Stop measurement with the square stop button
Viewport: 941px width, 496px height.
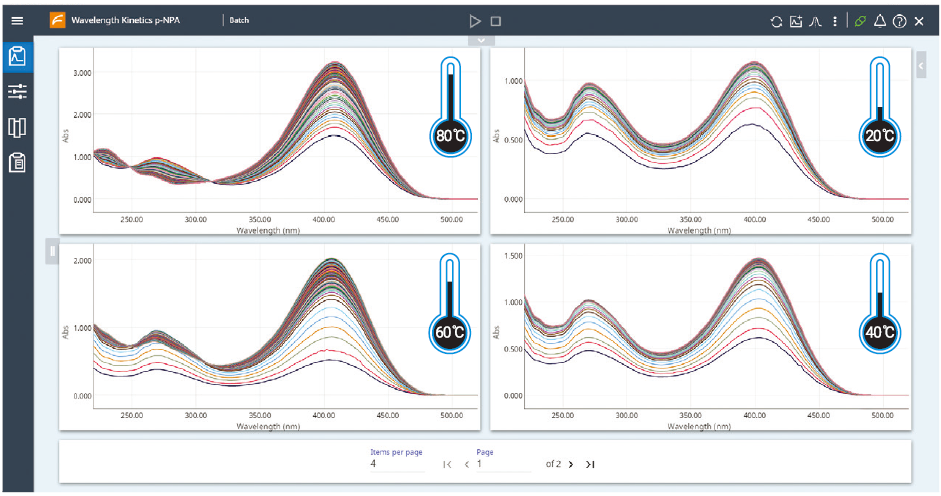tap(496, 21)
